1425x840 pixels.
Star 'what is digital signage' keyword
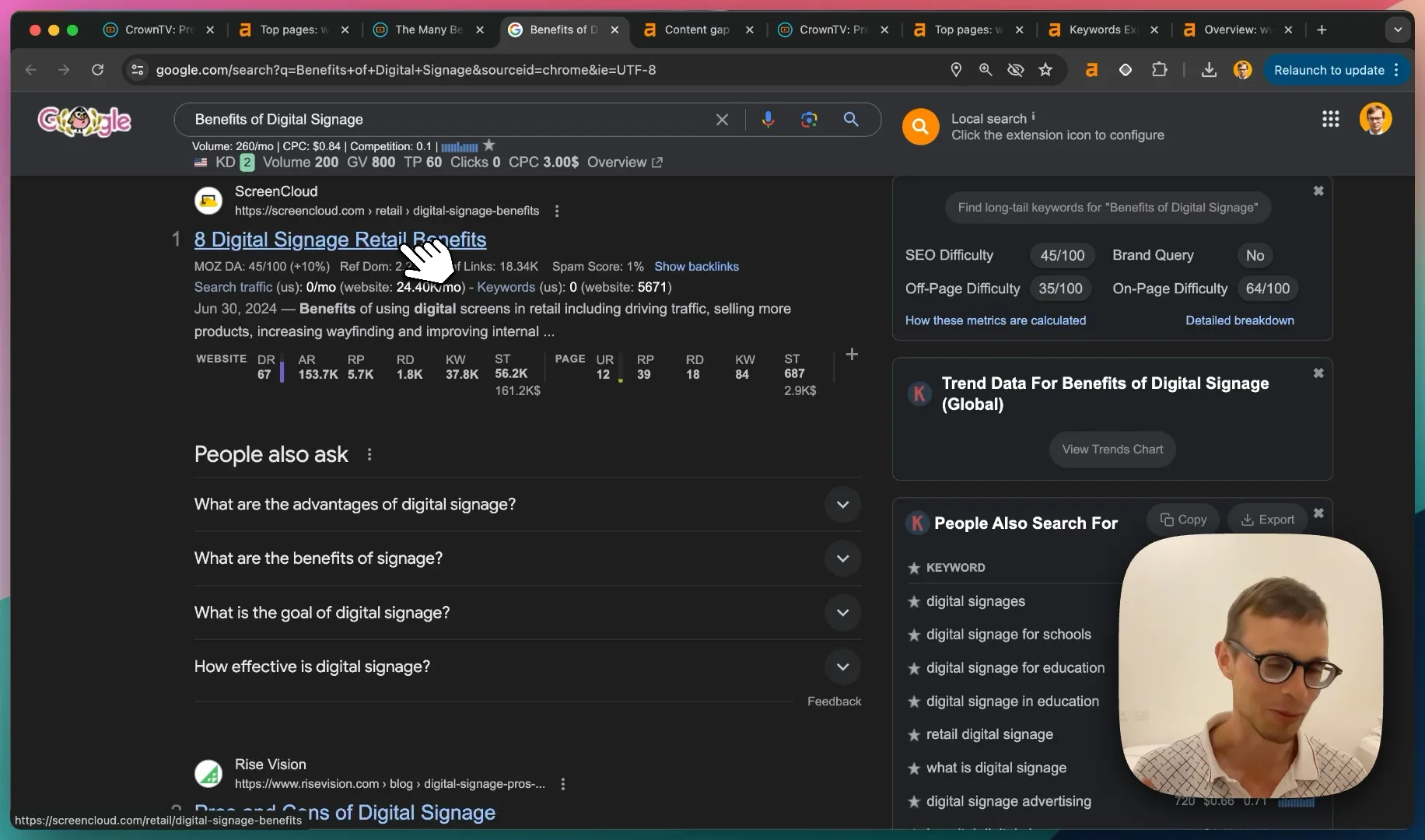(914, 768)
